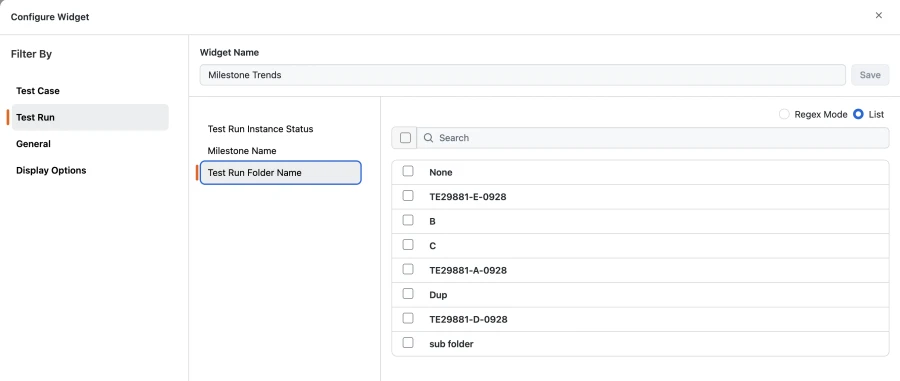Click the 'Configure Widget' title

50,17
